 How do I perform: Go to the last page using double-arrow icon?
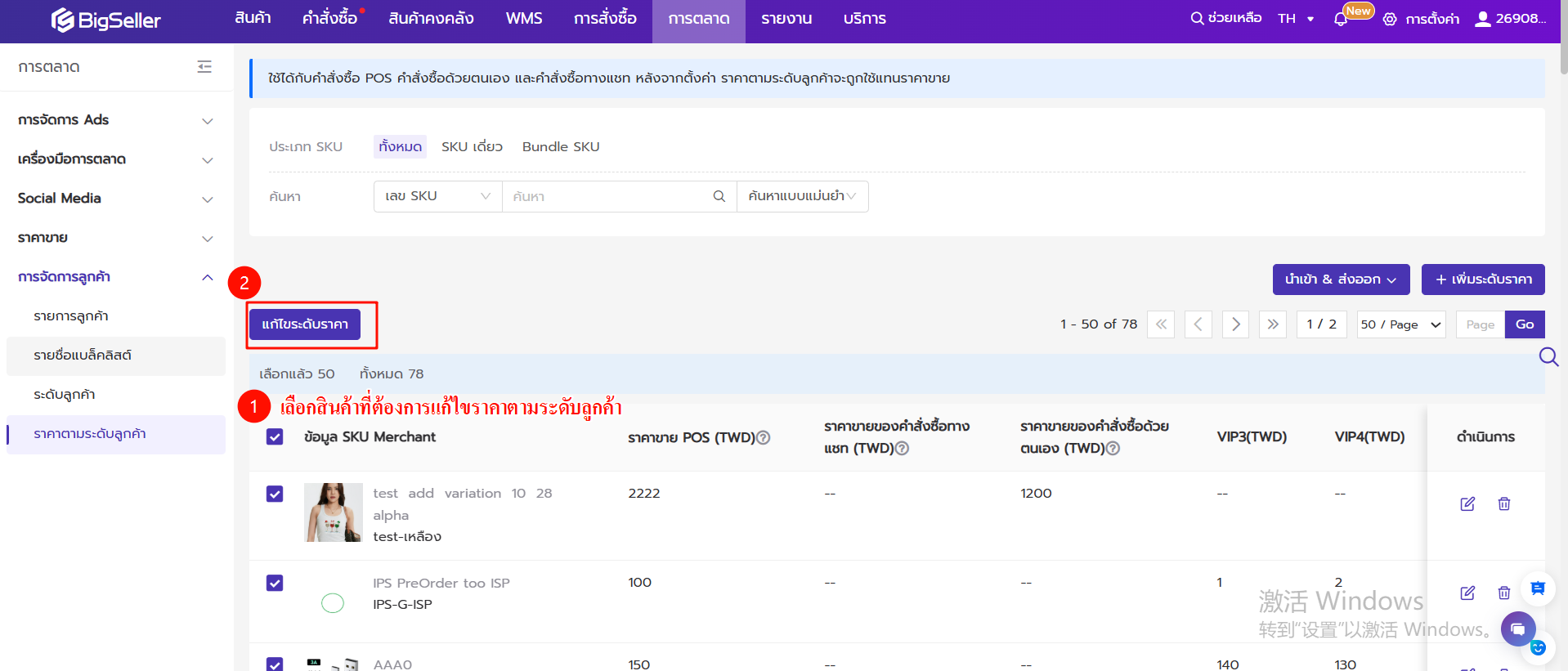pos(1273,324)
